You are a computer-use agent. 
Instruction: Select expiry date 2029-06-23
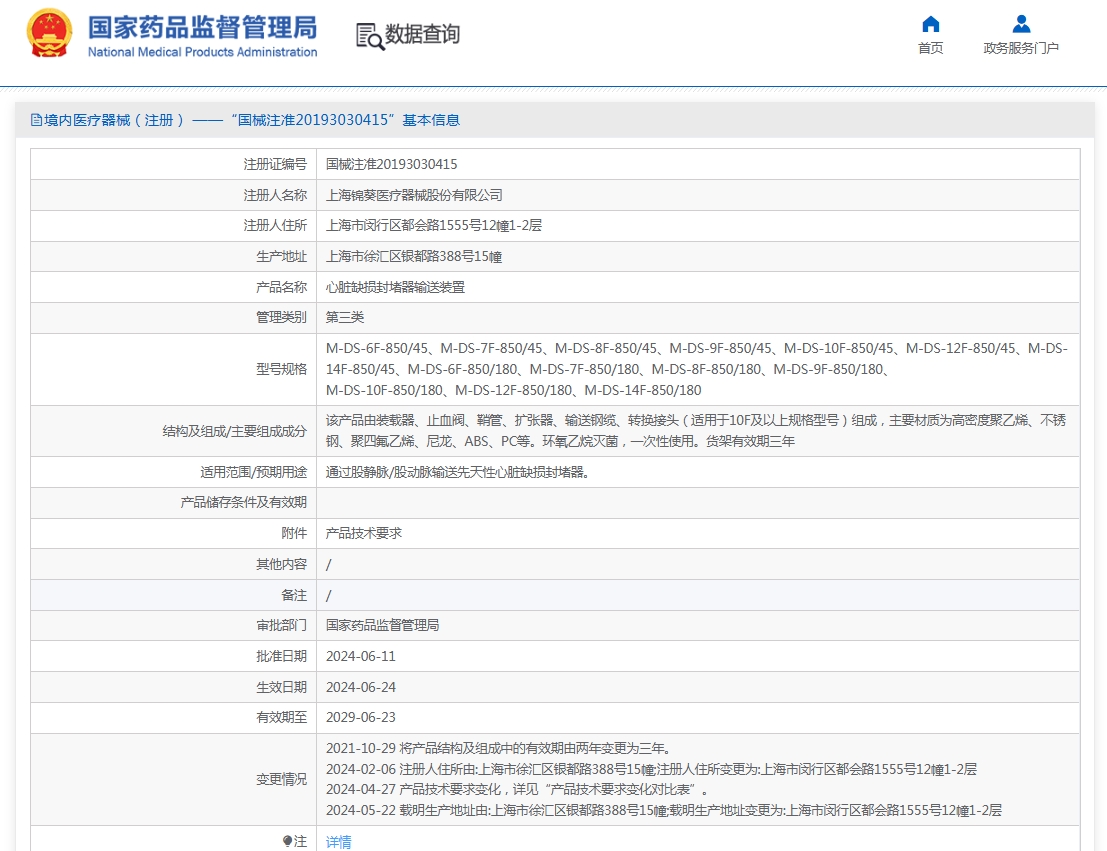pos(361,718)
